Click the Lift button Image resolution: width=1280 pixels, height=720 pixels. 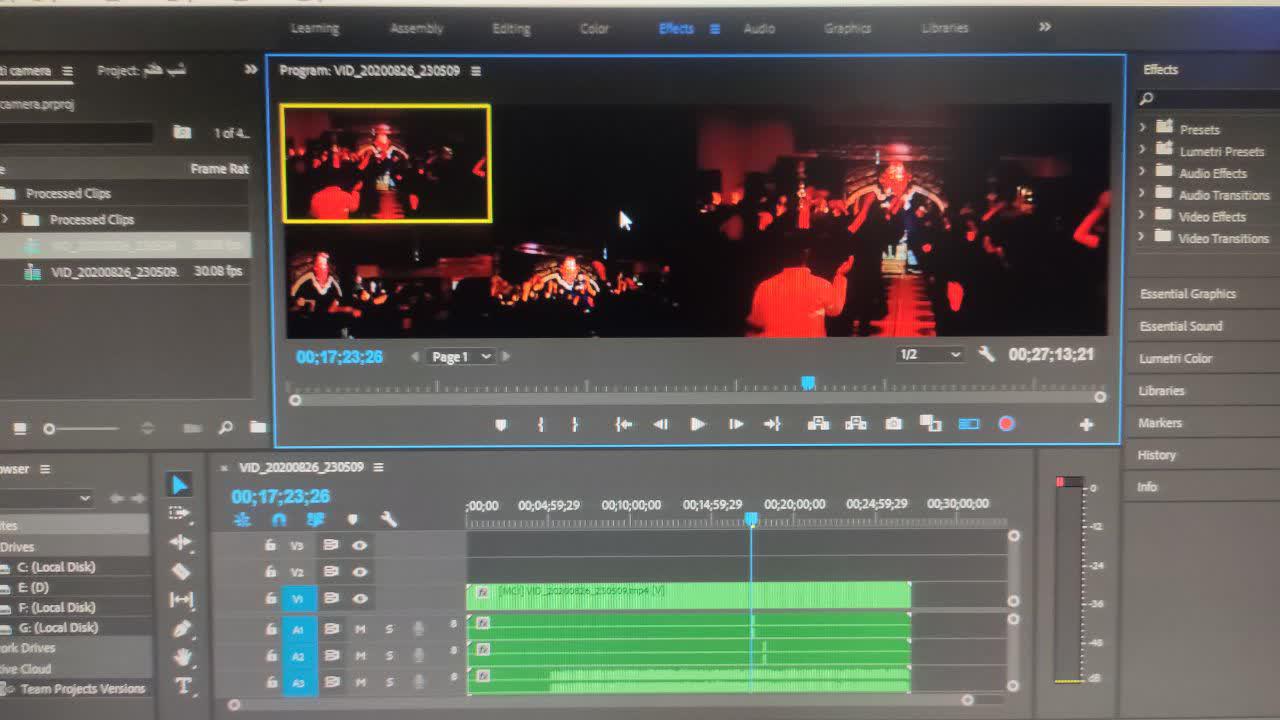click(818, 423)
